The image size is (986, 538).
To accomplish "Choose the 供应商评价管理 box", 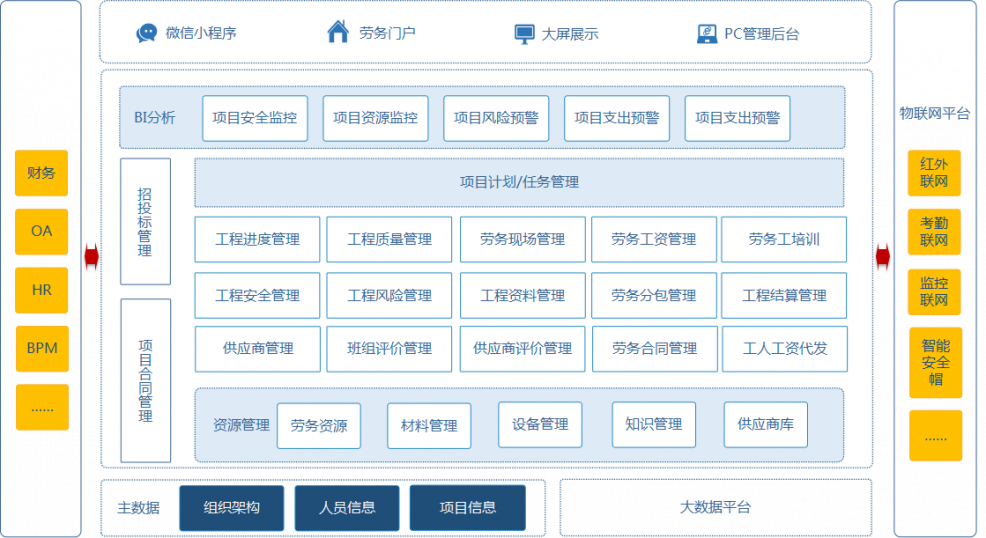I will click(x=523, y=349).
